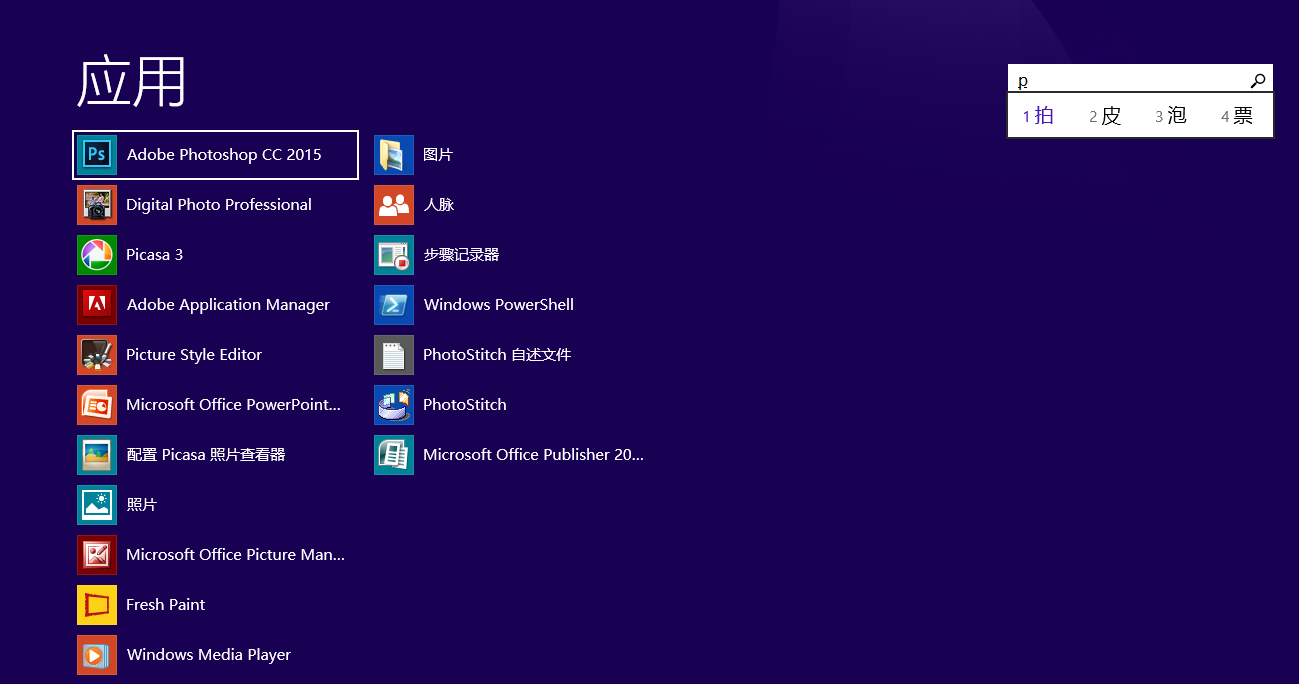
Task: Click the "Adobe Photoshop CC 2015" label
Action: (x=224, y=155)
